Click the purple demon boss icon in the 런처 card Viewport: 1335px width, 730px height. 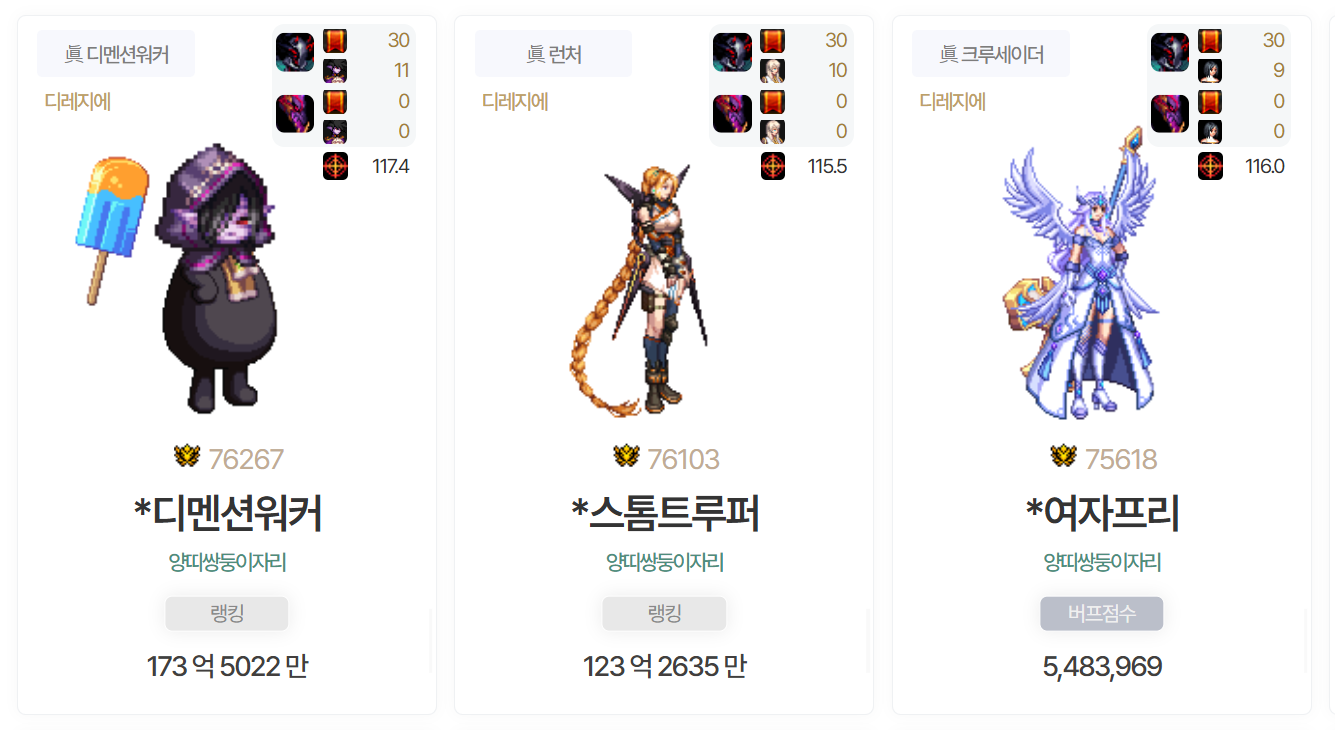click(732, 114)
